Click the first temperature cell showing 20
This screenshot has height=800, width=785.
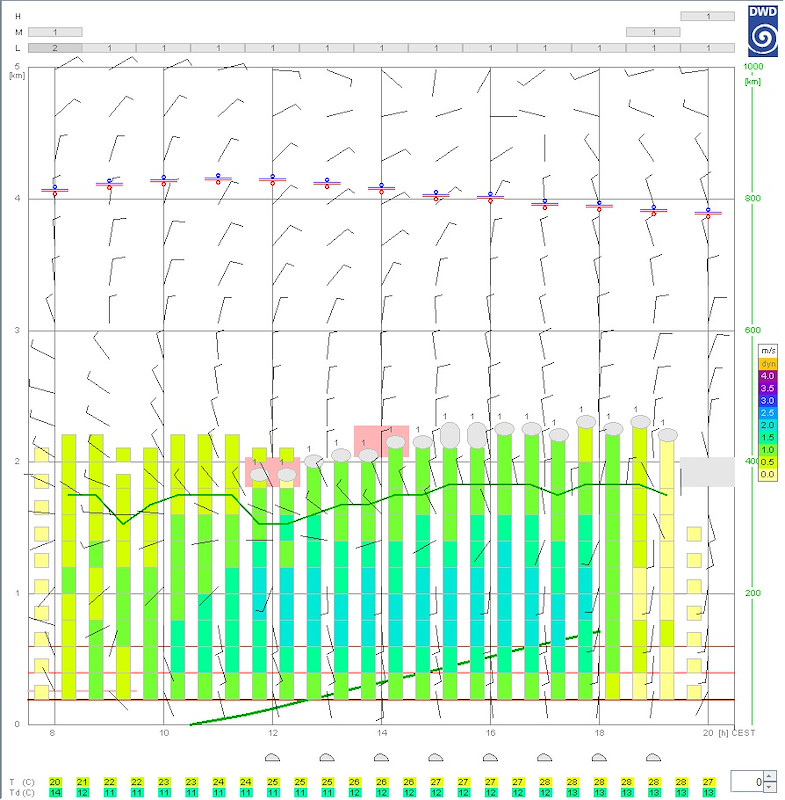(55, 782)
